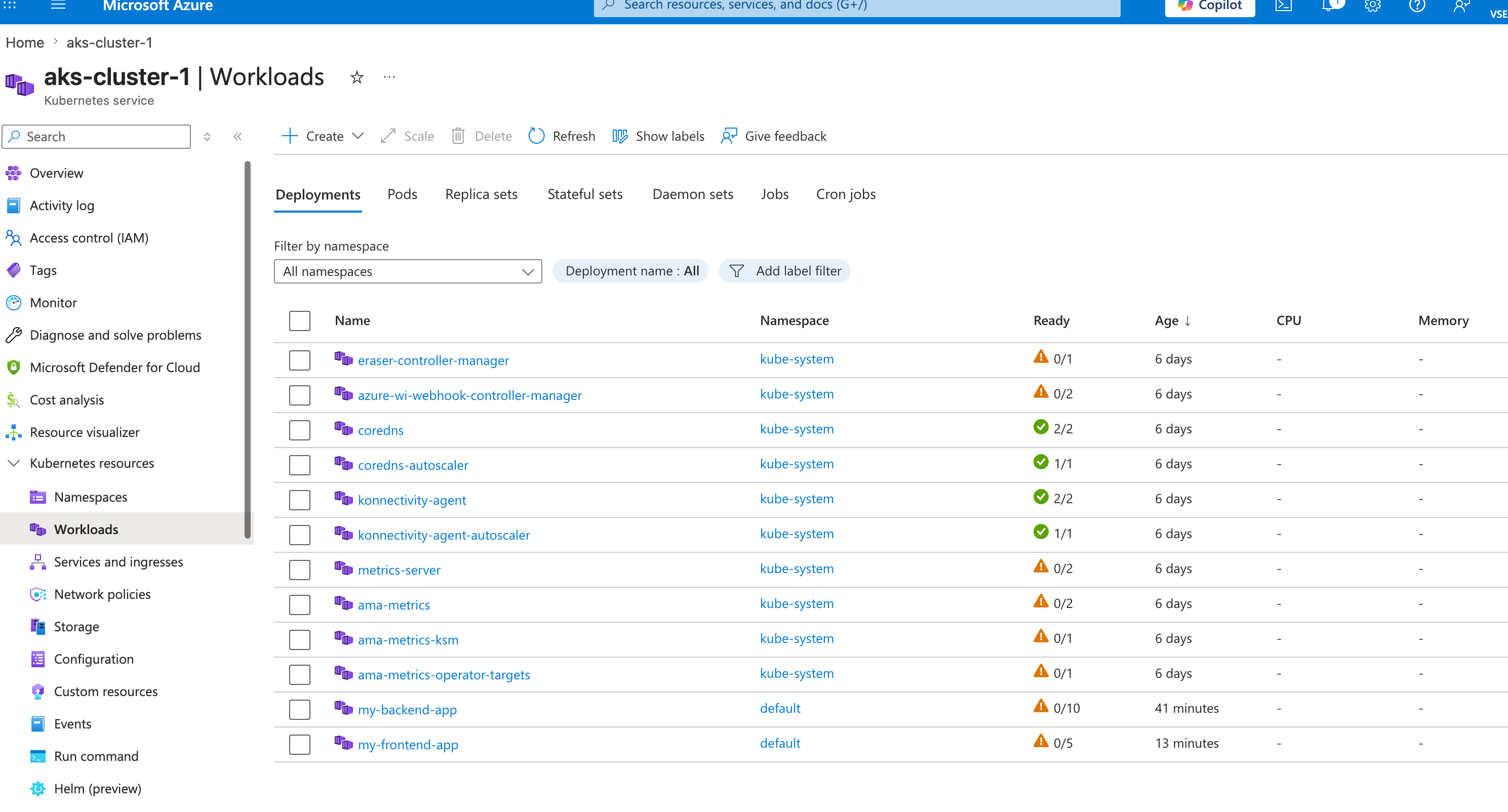Open the Stateful sets tab

pos(585,194)
